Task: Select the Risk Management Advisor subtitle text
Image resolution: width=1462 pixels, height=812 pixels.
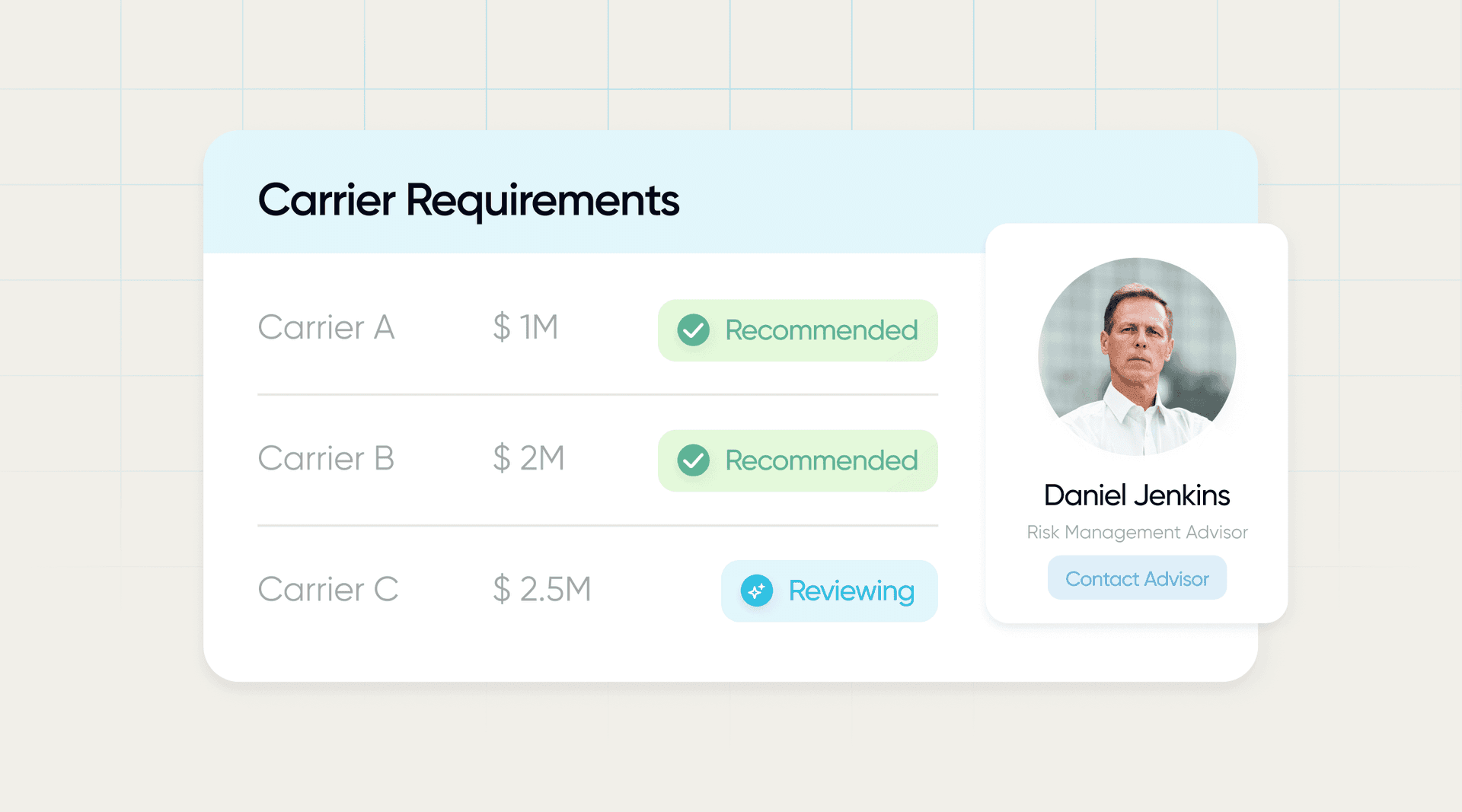Action: [1136, 532]
